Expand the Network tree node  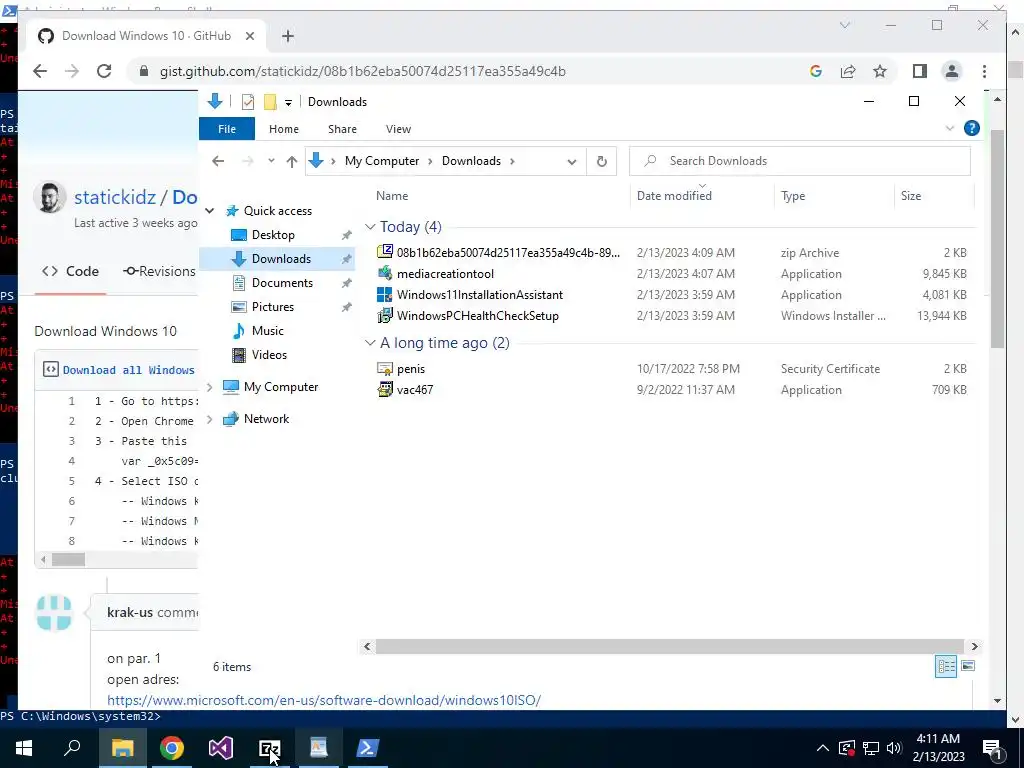point(210,419)
